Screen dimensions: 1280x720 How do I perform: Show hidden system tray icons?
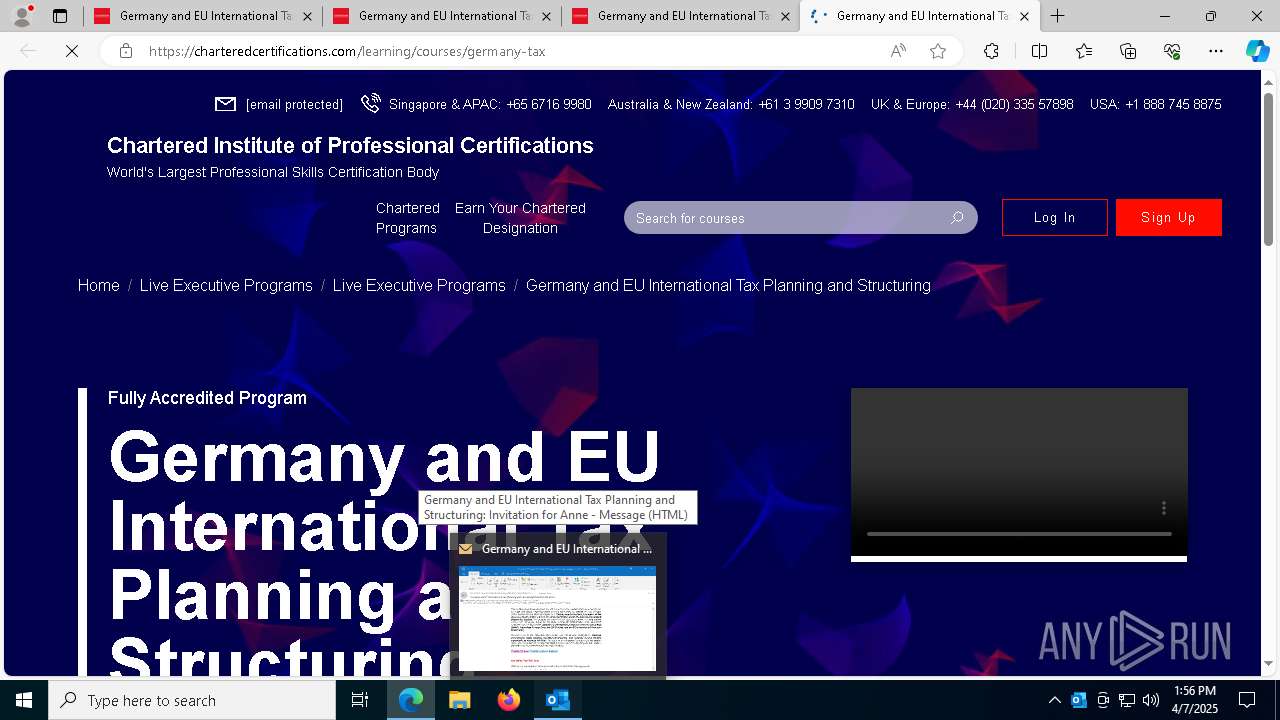point(1054,700)
